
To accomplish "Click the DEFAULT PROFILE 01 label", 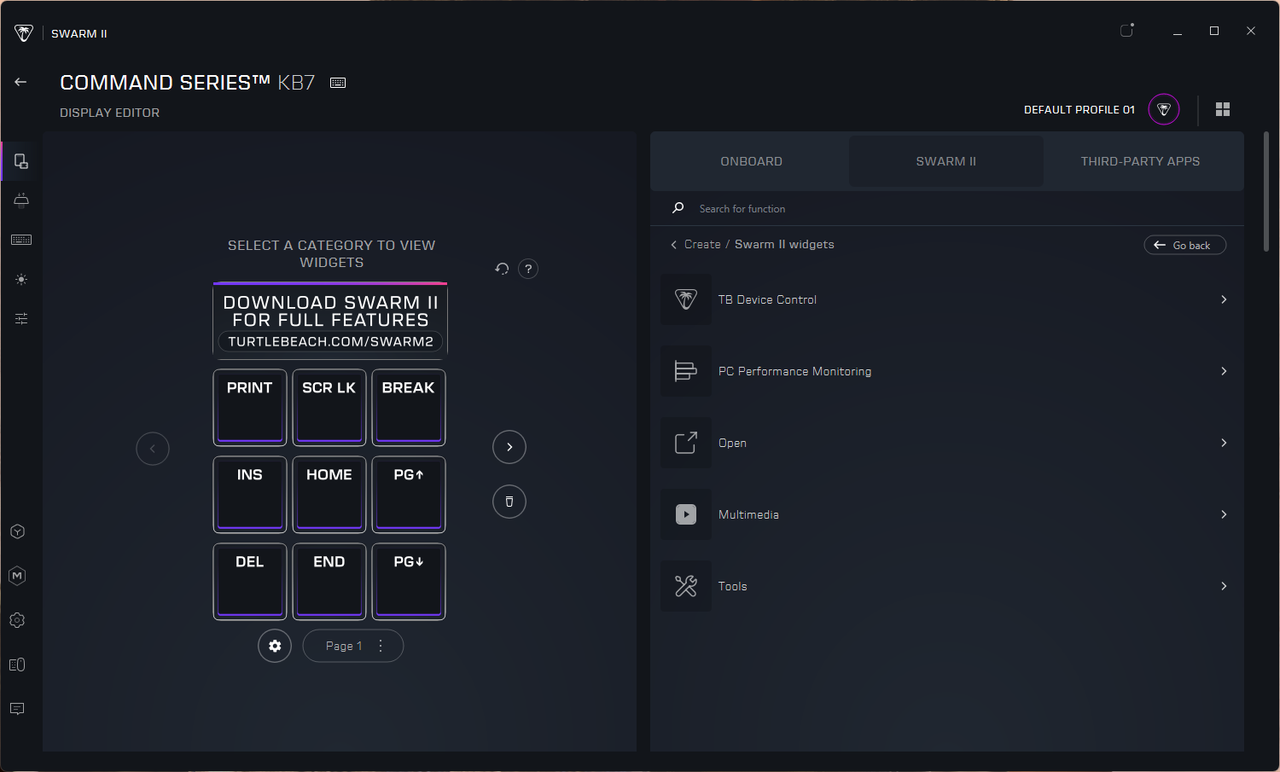I will pyautogui.click(x=1079, y=110).
